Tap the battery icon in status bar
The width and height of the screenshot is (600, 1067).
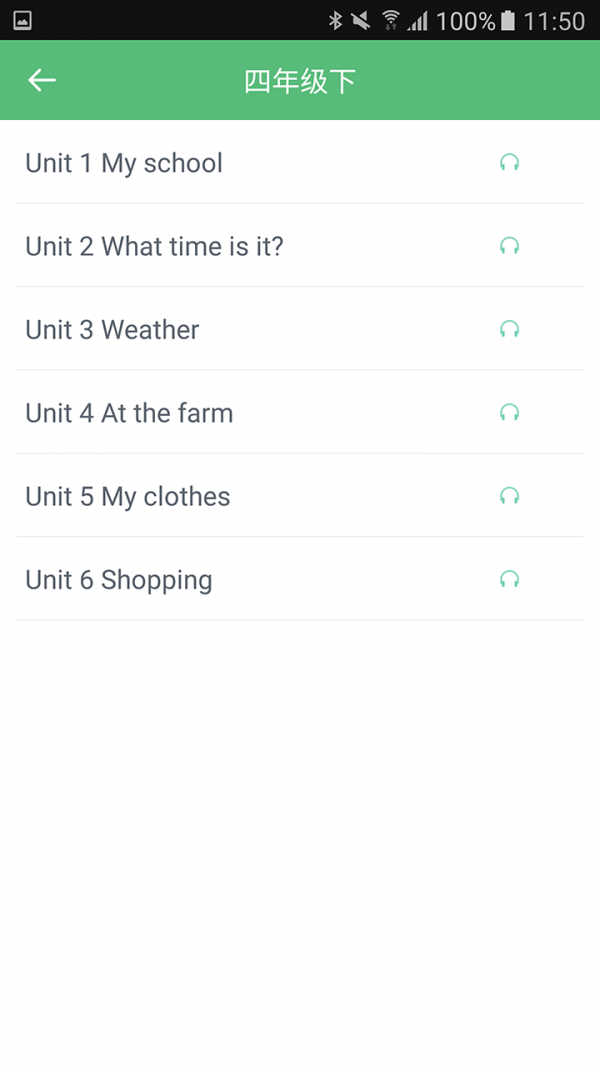coord(509,21)
